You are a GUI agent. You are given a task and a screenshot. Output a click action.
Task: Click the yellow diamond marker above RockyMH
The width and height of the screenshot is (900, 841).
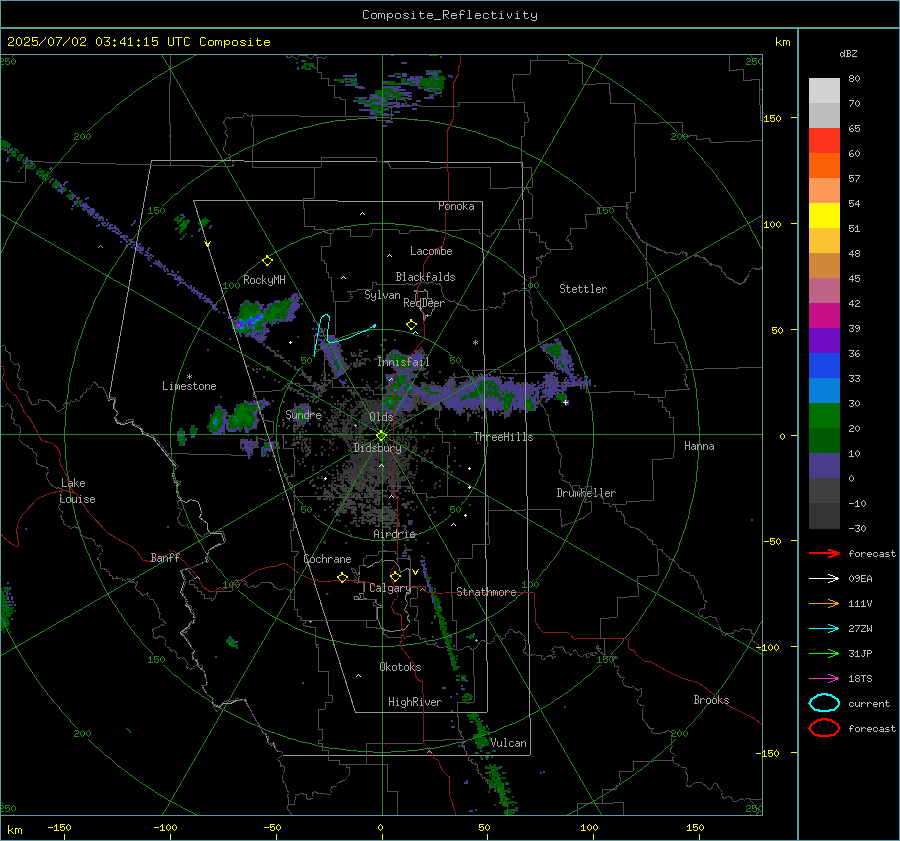267,261
